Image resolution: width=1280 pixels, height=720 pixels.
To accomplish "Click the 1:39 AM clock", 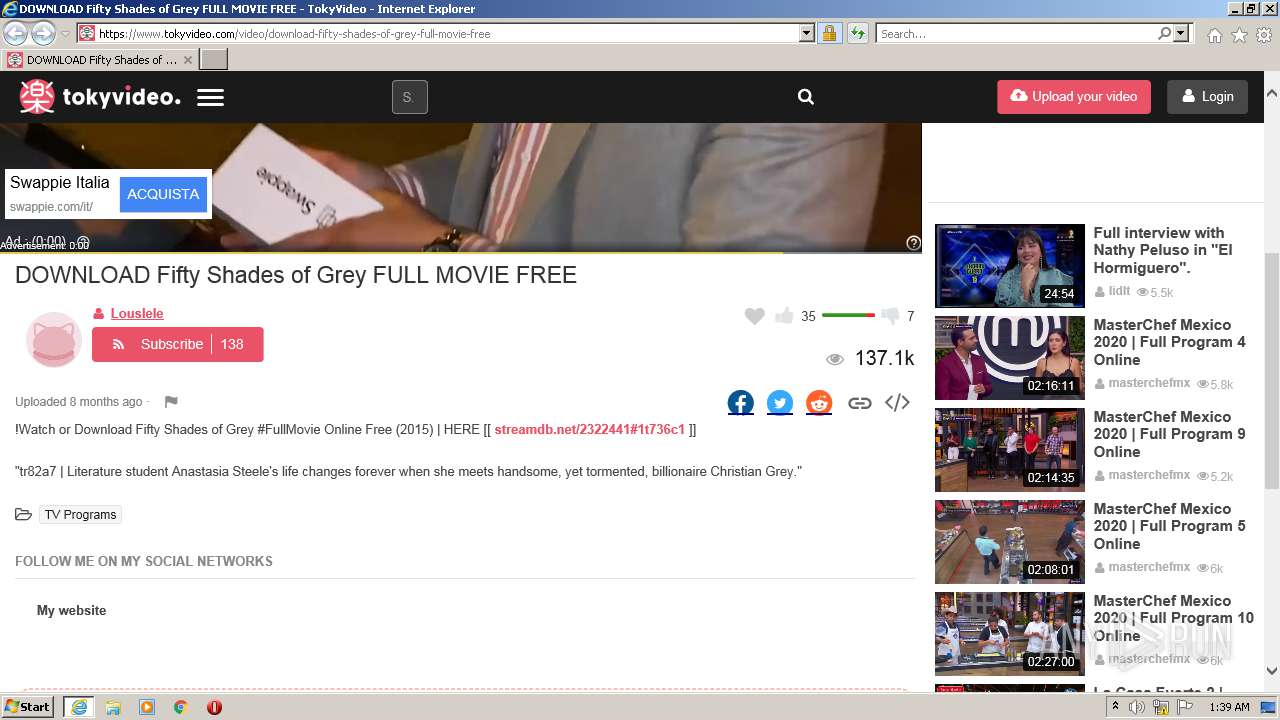I will 1229,707.
